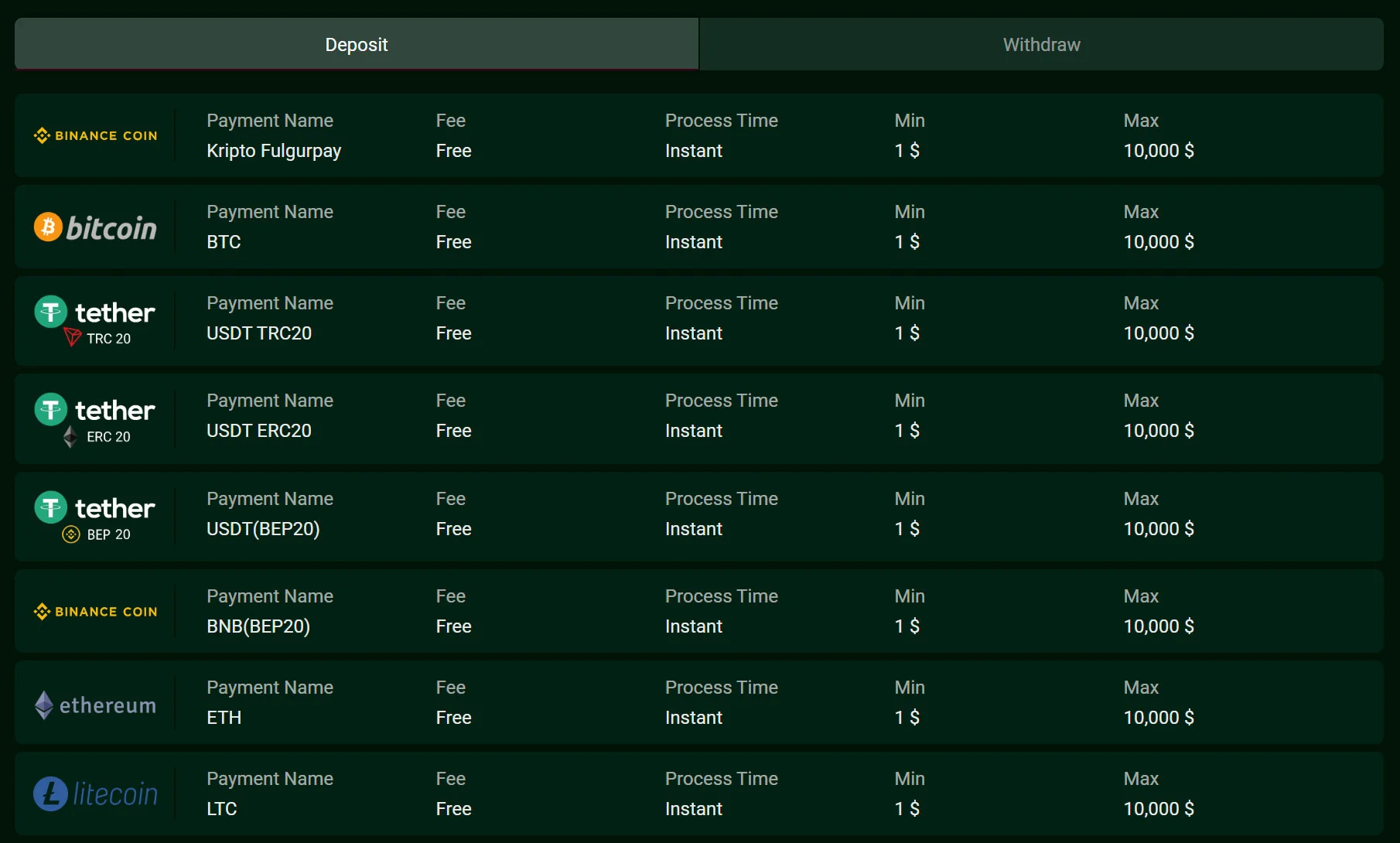The height and width of the screenshot is (843, 1400).
Task: Click the Instant process time for ETH
Action: point(694,718)
